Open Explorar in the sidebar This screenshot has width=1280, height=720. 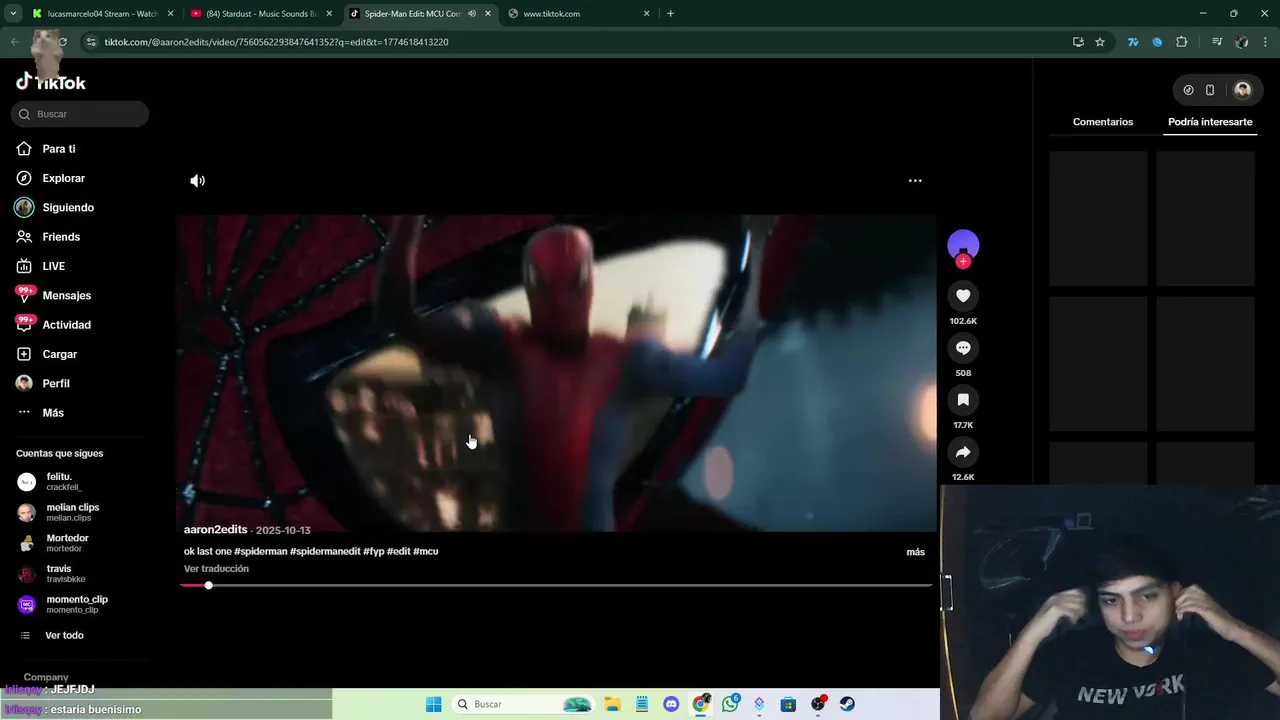pyautogui.click(x=63, y=178)
